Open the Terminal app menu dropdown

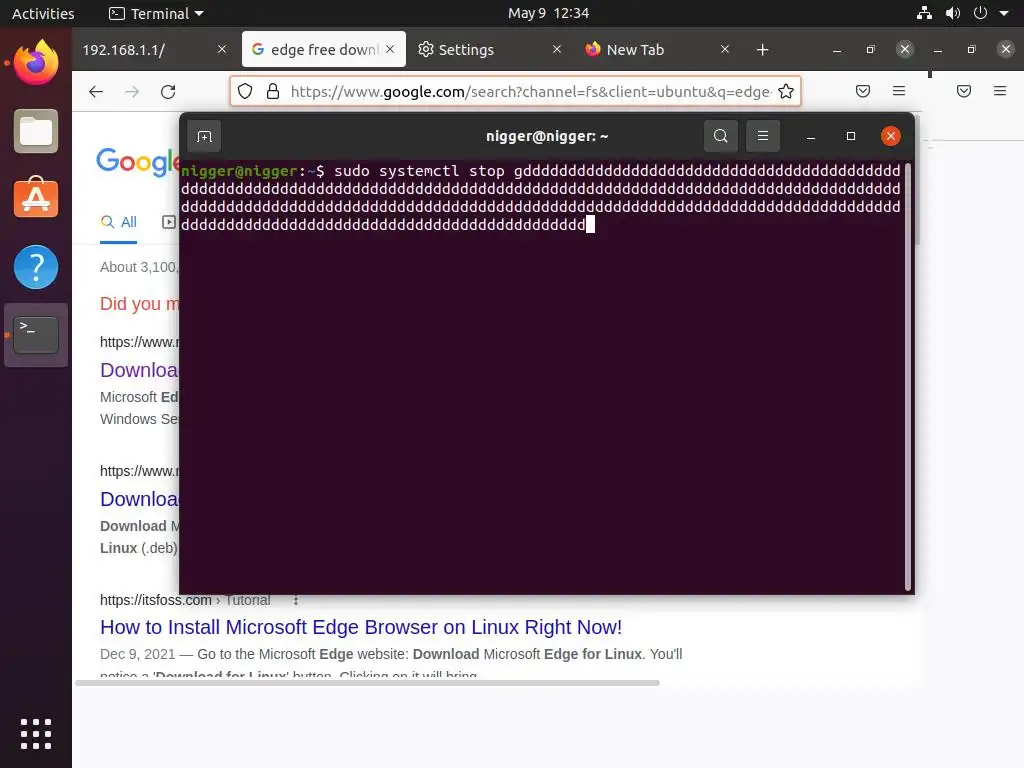click(x=156, y=13)
